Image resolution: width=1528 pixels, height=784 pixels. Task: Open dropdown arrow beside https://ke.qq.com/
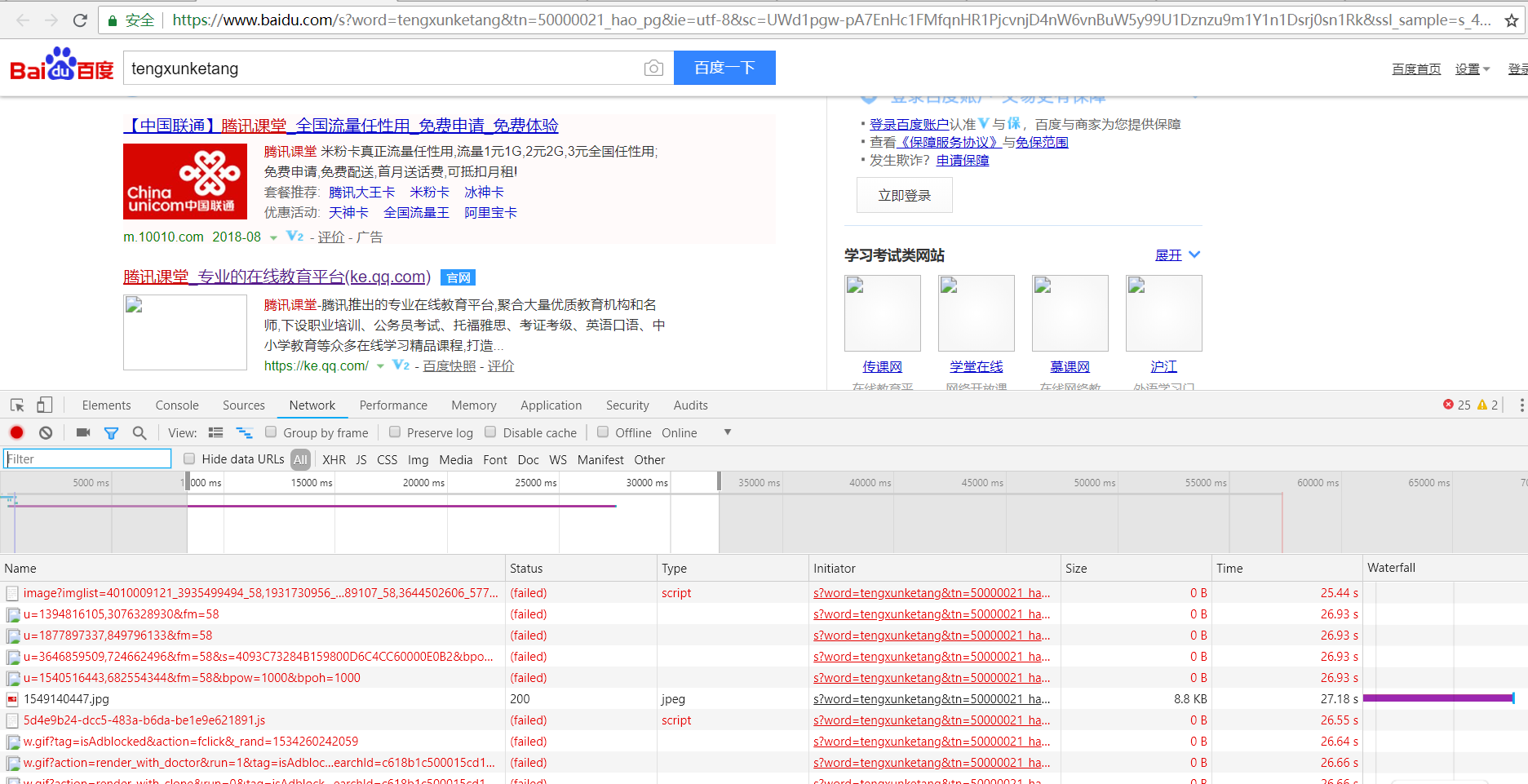(x=380, y=366)
